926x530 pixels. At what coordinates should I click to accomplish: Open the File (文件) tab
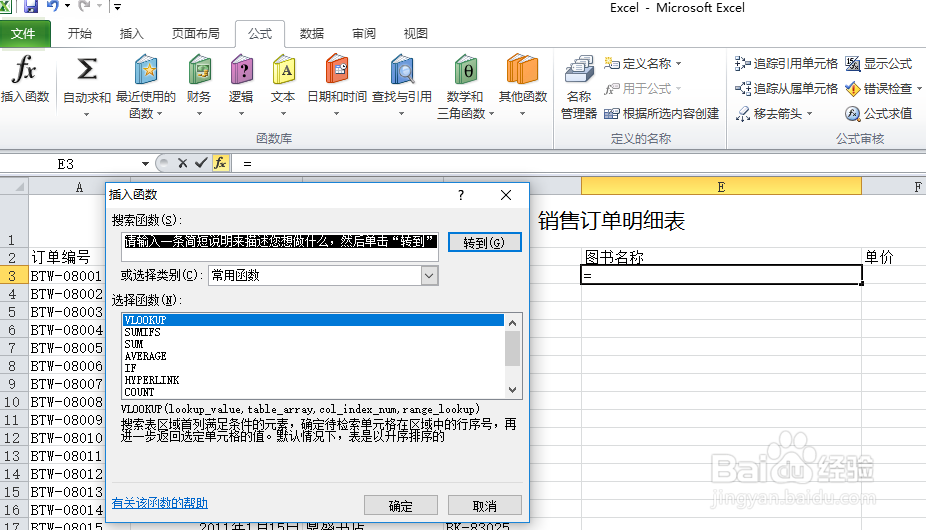click(24, 34)
